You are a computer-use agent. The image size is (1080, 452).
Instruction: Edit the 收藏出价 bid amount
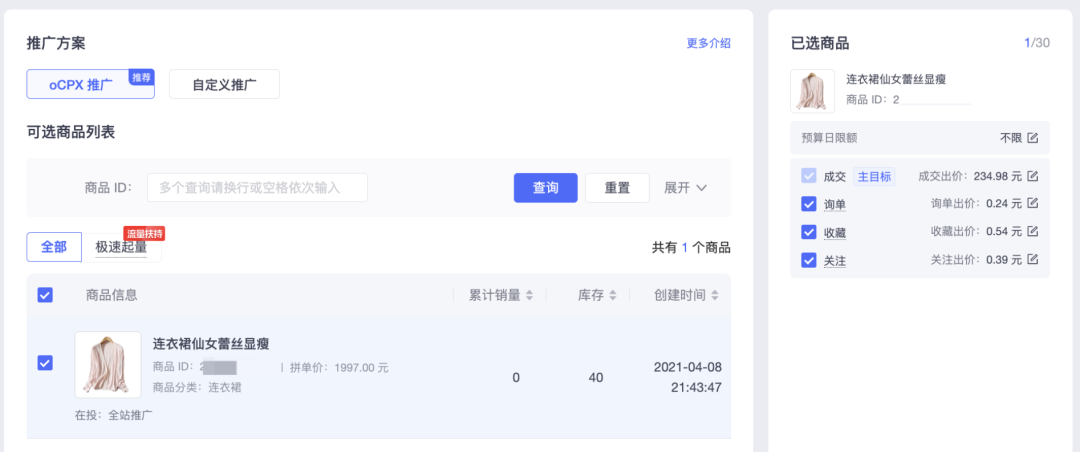(x=1033, y=232)
